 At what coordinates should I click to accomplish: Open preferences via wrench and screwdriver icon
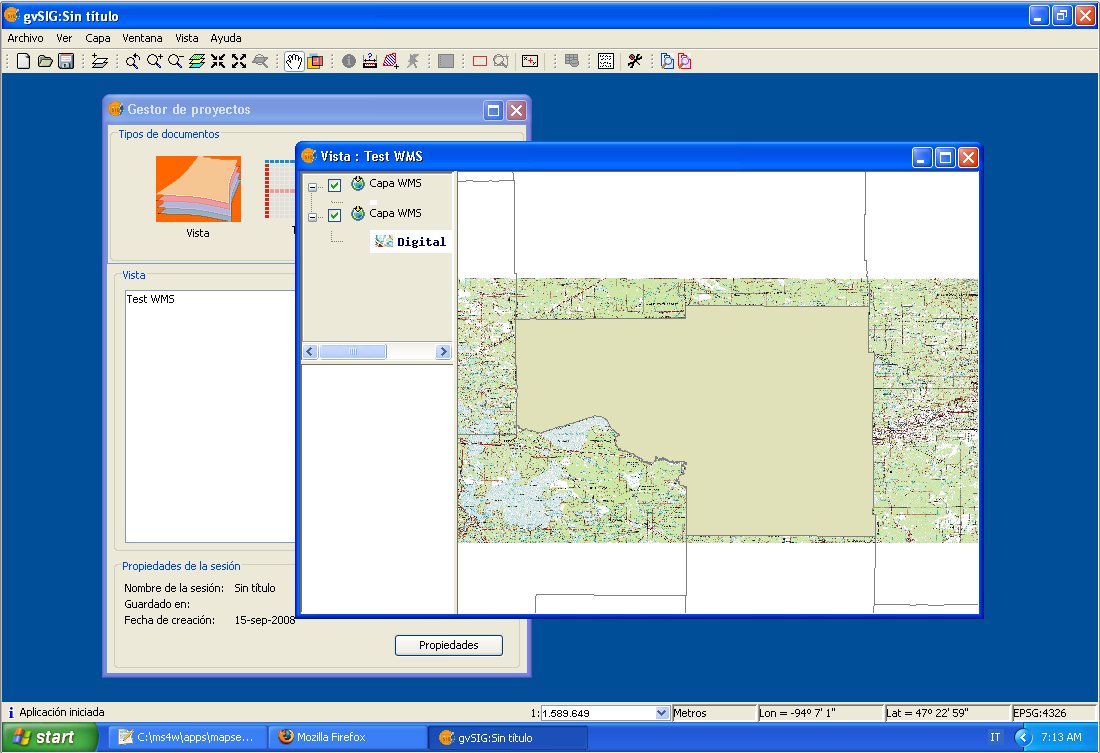(634, 61)
